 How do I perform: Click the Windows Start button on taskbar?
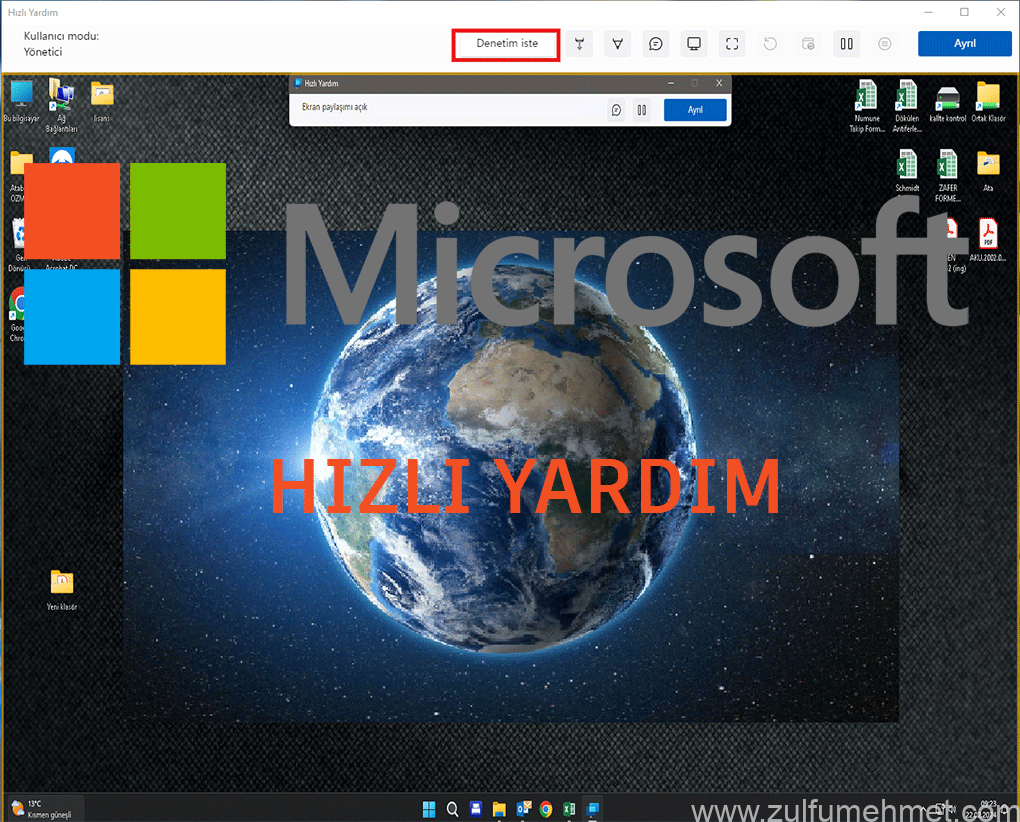click(429, 809)
